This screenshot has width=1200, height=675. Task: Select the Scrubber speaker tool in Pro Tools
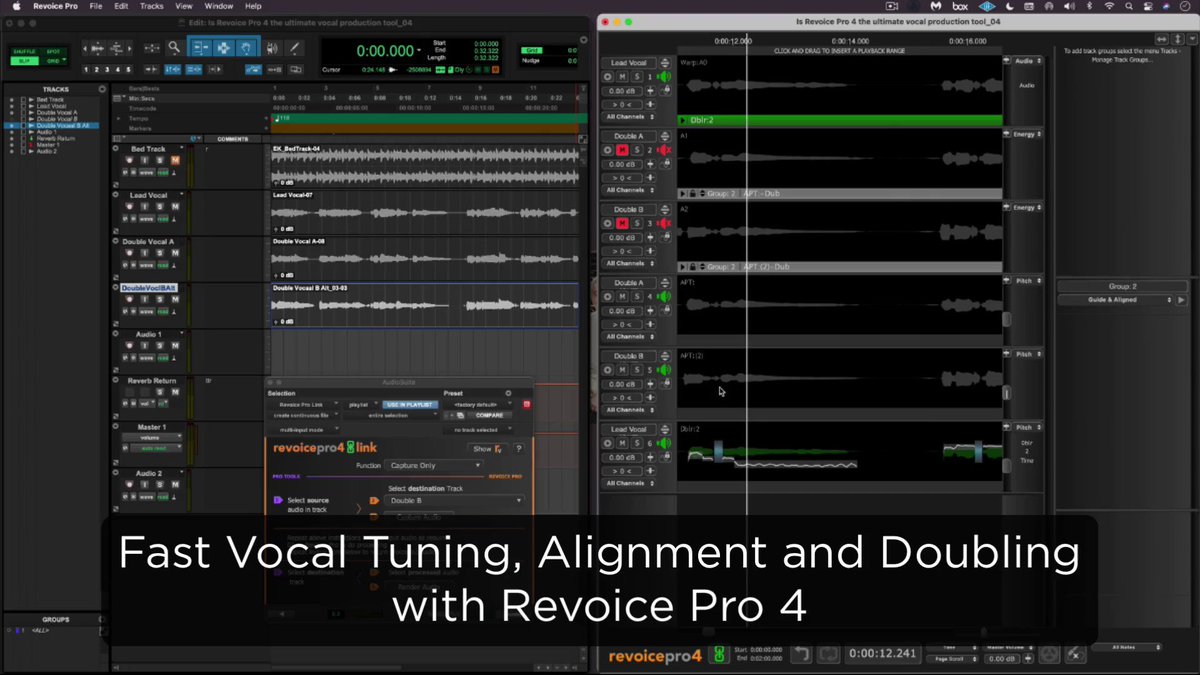273,48
